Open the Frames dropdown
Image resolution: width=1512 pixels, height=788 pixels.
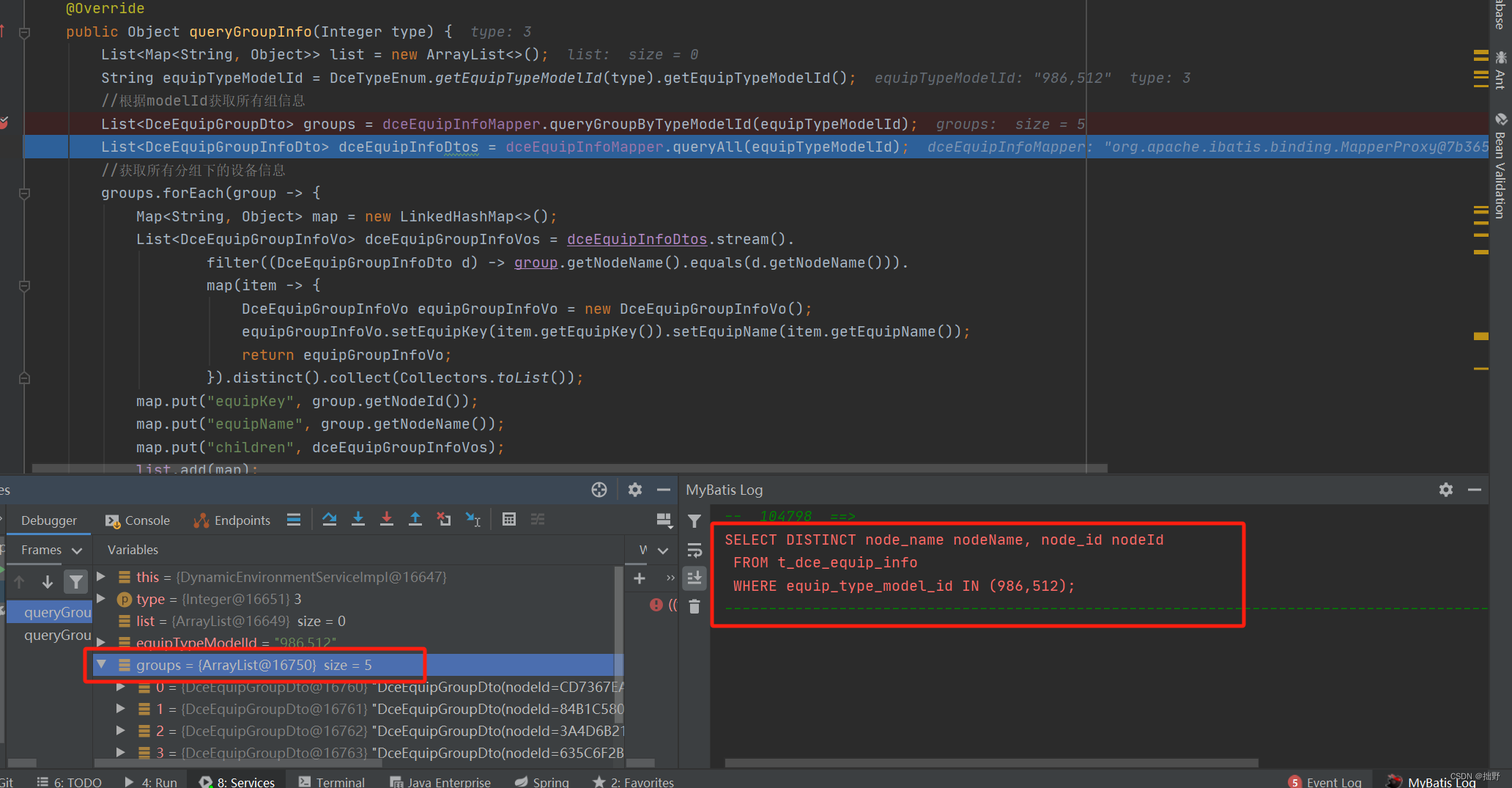pyautogui.click(x=75, y=550)
